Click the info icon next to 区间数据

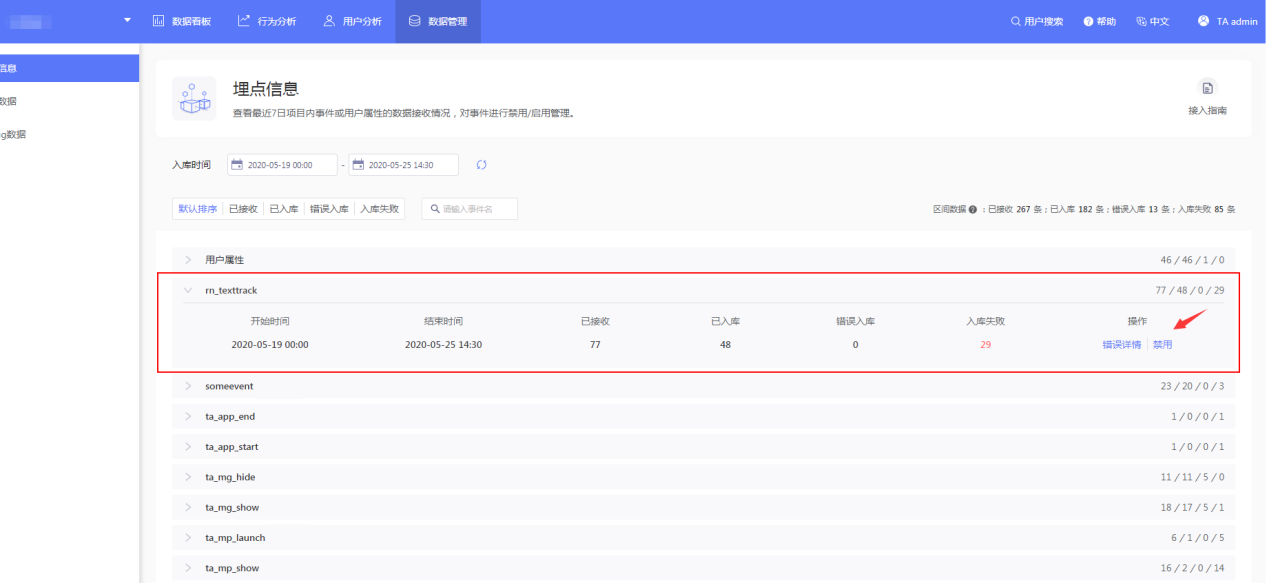972,210
